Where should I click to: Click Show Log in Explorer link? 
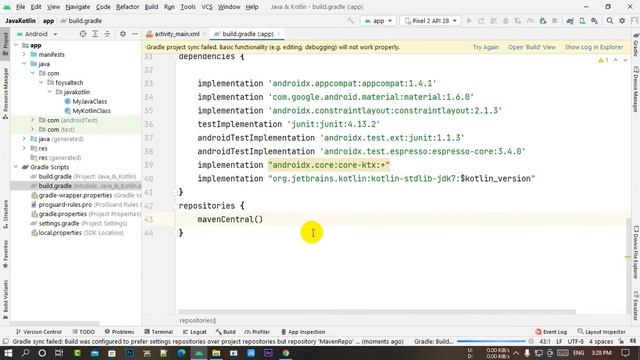(594, 47)
